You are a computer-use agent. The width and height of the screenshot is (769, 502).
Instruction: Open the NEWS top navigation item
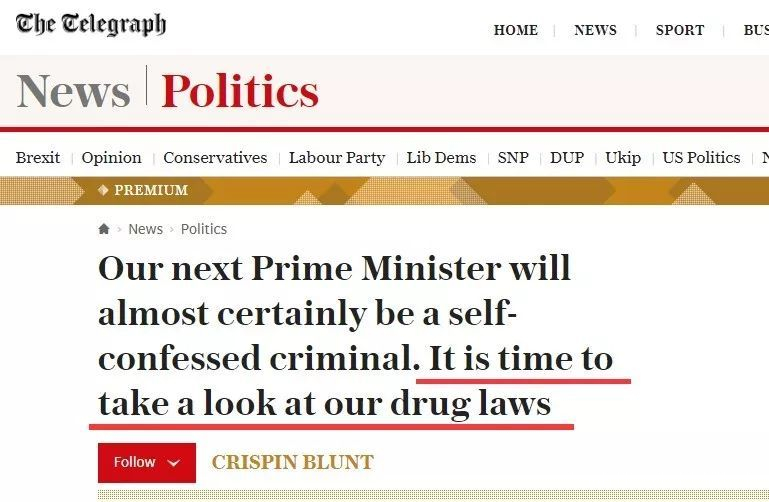(595, 30)
